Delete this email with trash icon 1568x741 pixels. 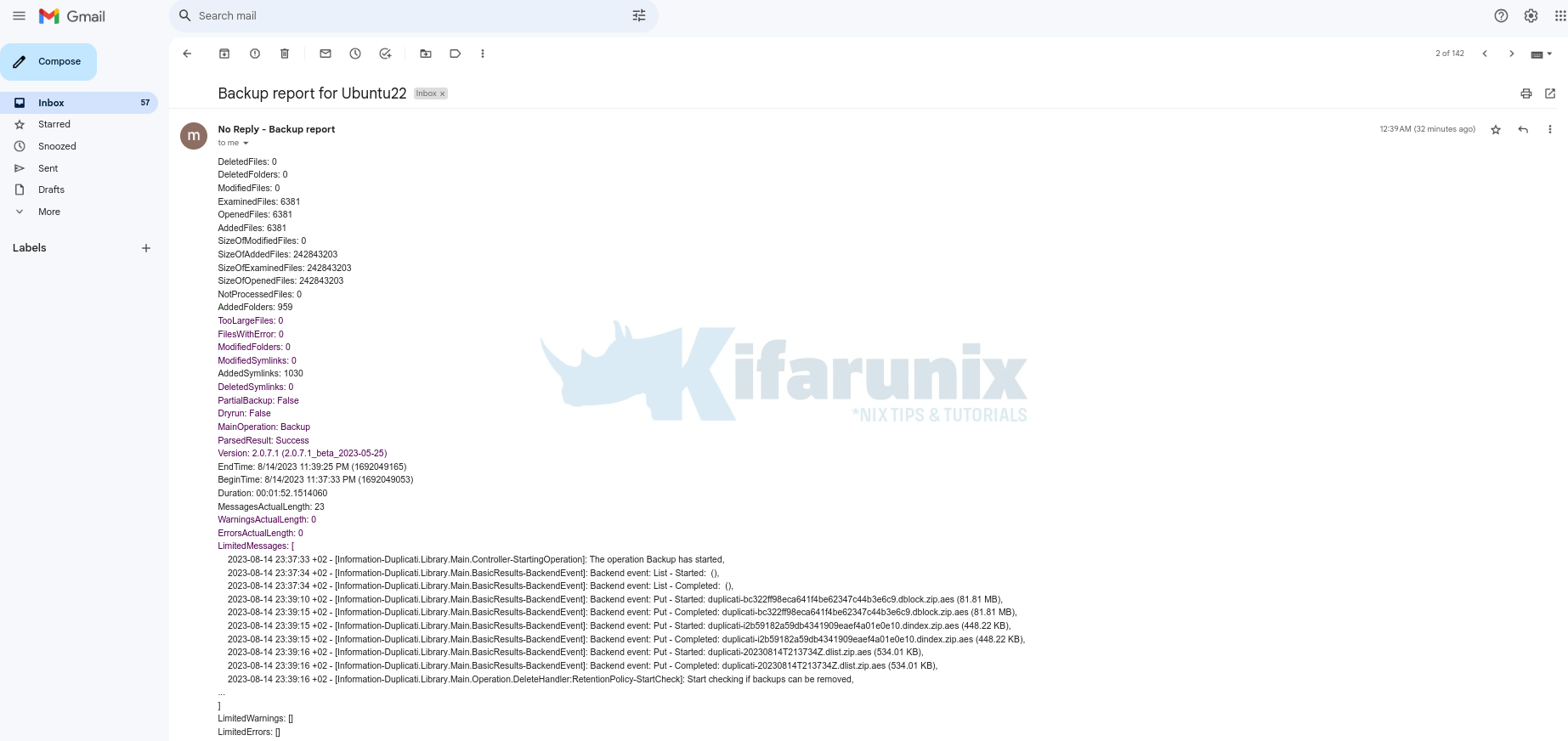(285, 54)
